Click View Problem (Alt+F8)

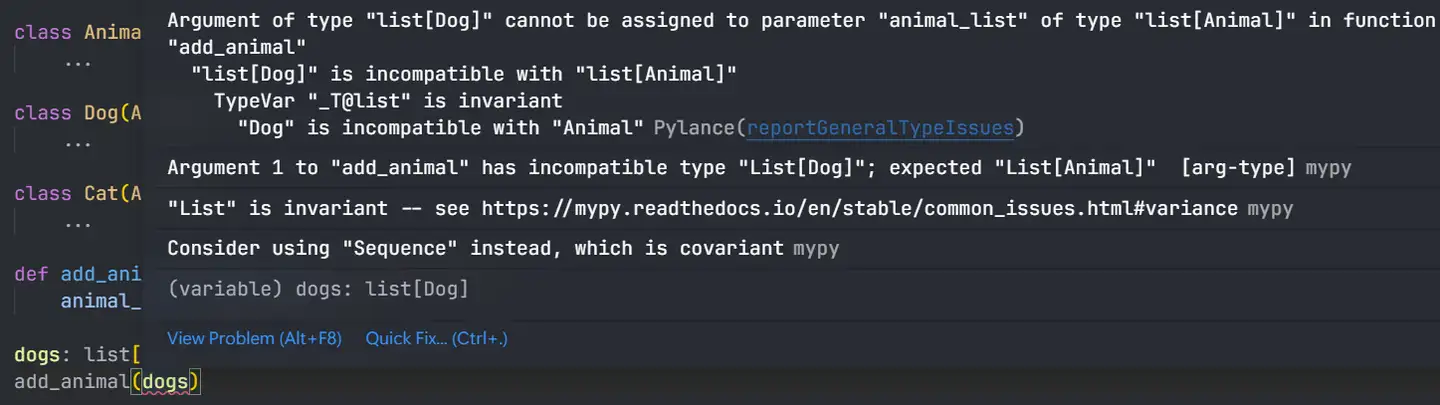tap(254, 339)
